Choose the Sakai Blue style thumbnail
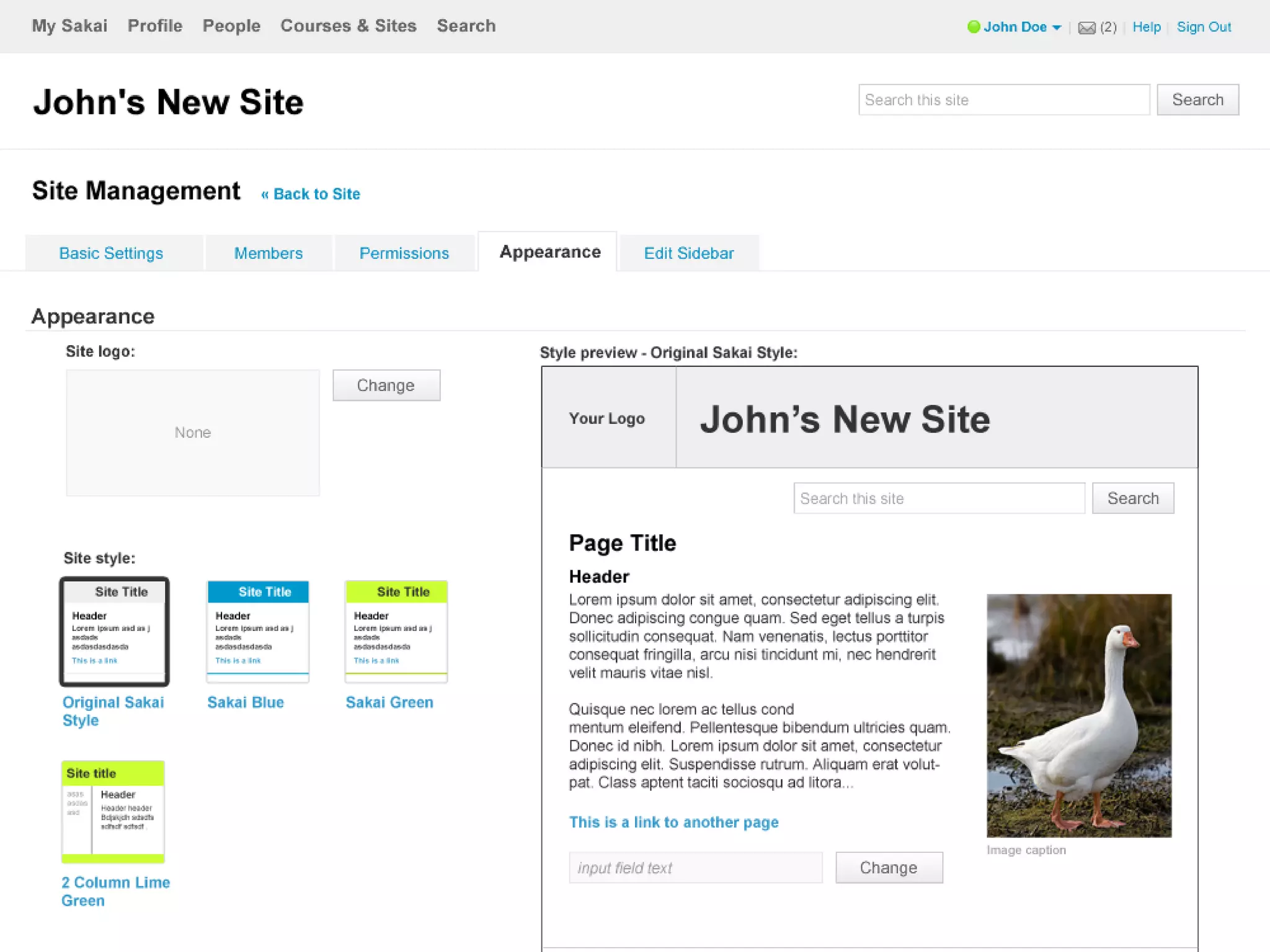1270x952 pixels. pyautogui.click(x=258, y=632)
